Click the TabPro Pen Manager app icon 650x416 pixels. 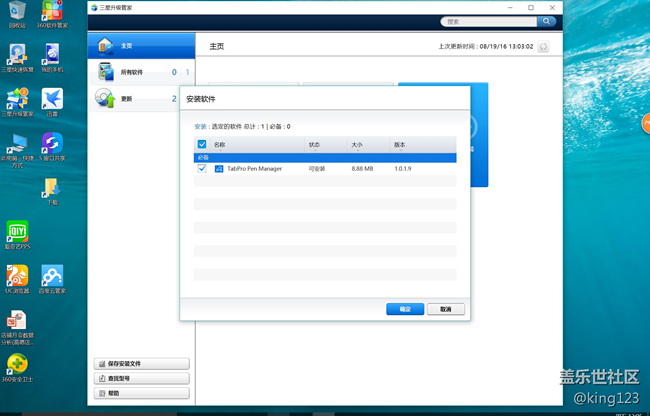[x=218, y=168]
